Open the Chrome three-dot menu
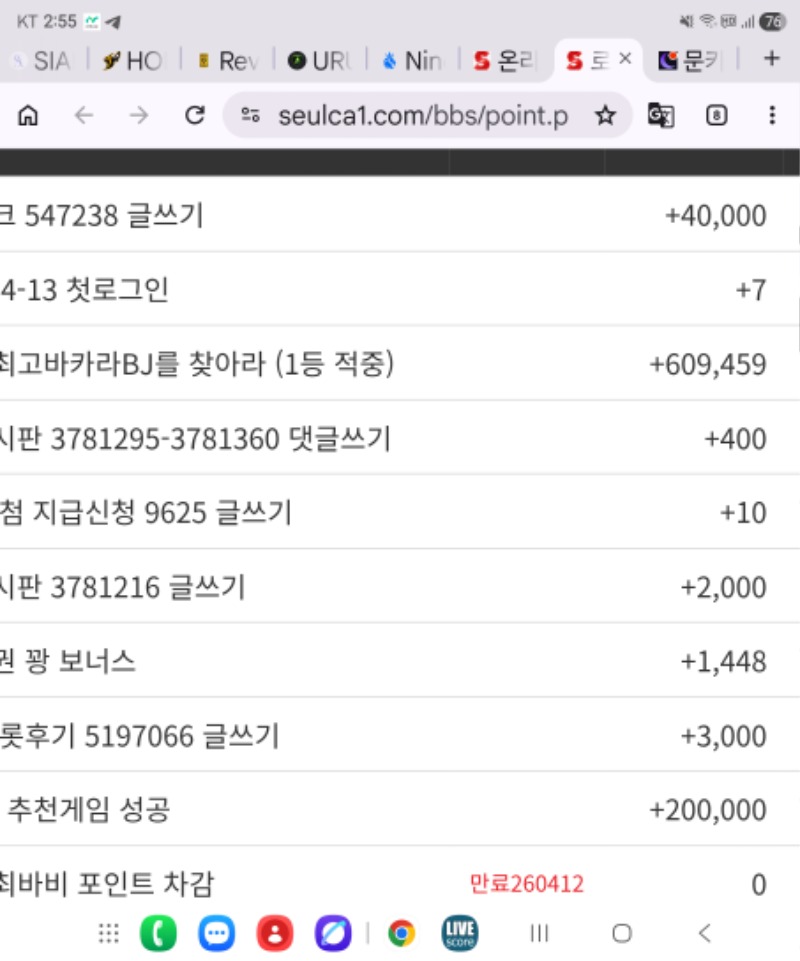The width and height of the screenshot is (800, 961). (771, 116)
